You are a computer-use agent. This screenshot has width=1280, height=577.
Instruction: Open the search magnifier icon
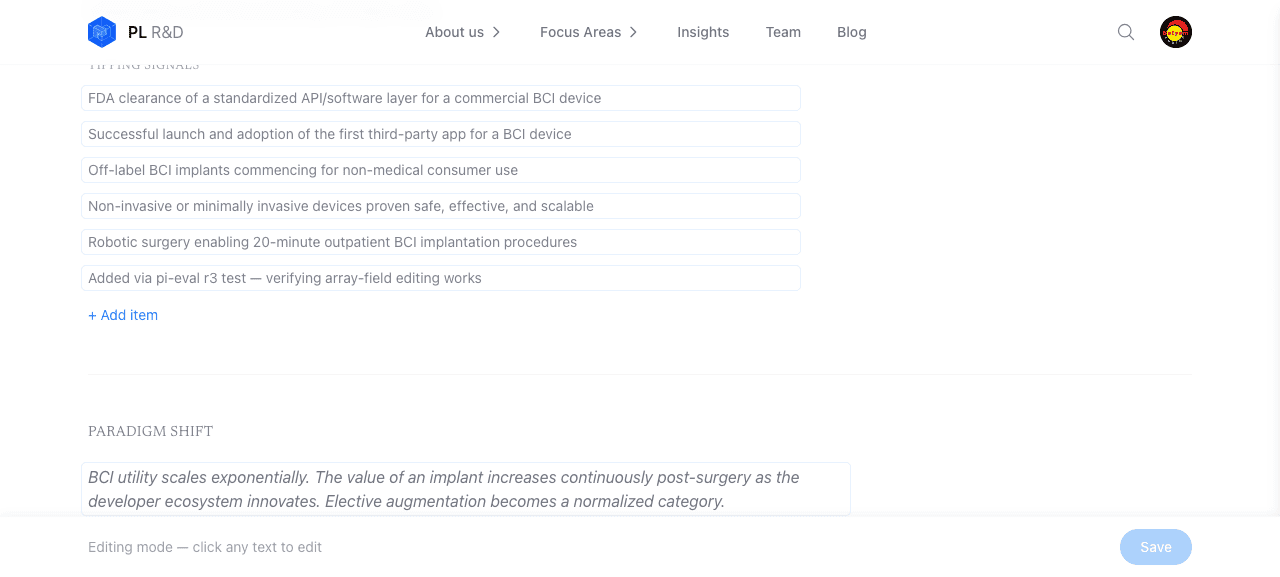[x=1126, y=32]
